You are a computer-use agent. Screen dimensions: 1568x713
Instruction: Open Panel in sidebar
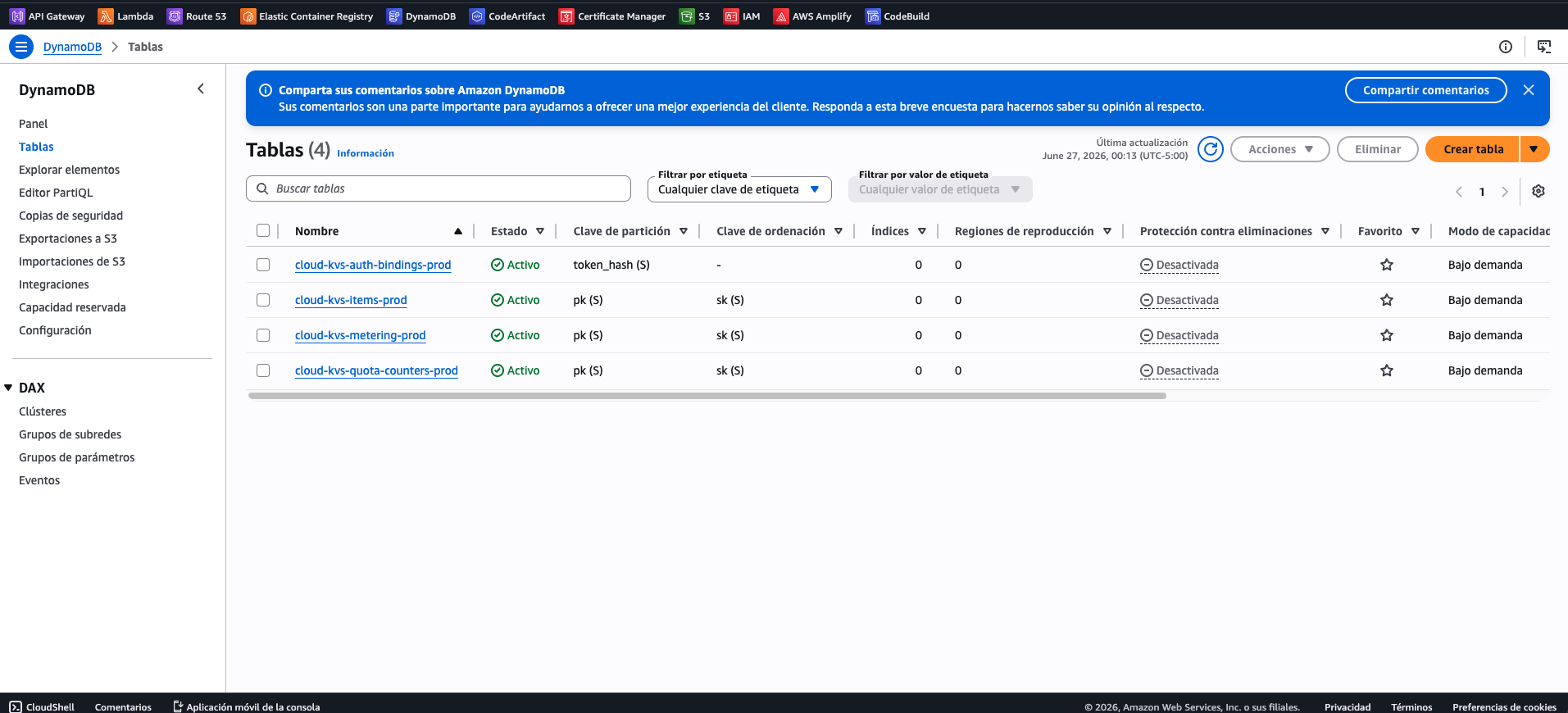(34, 124)
